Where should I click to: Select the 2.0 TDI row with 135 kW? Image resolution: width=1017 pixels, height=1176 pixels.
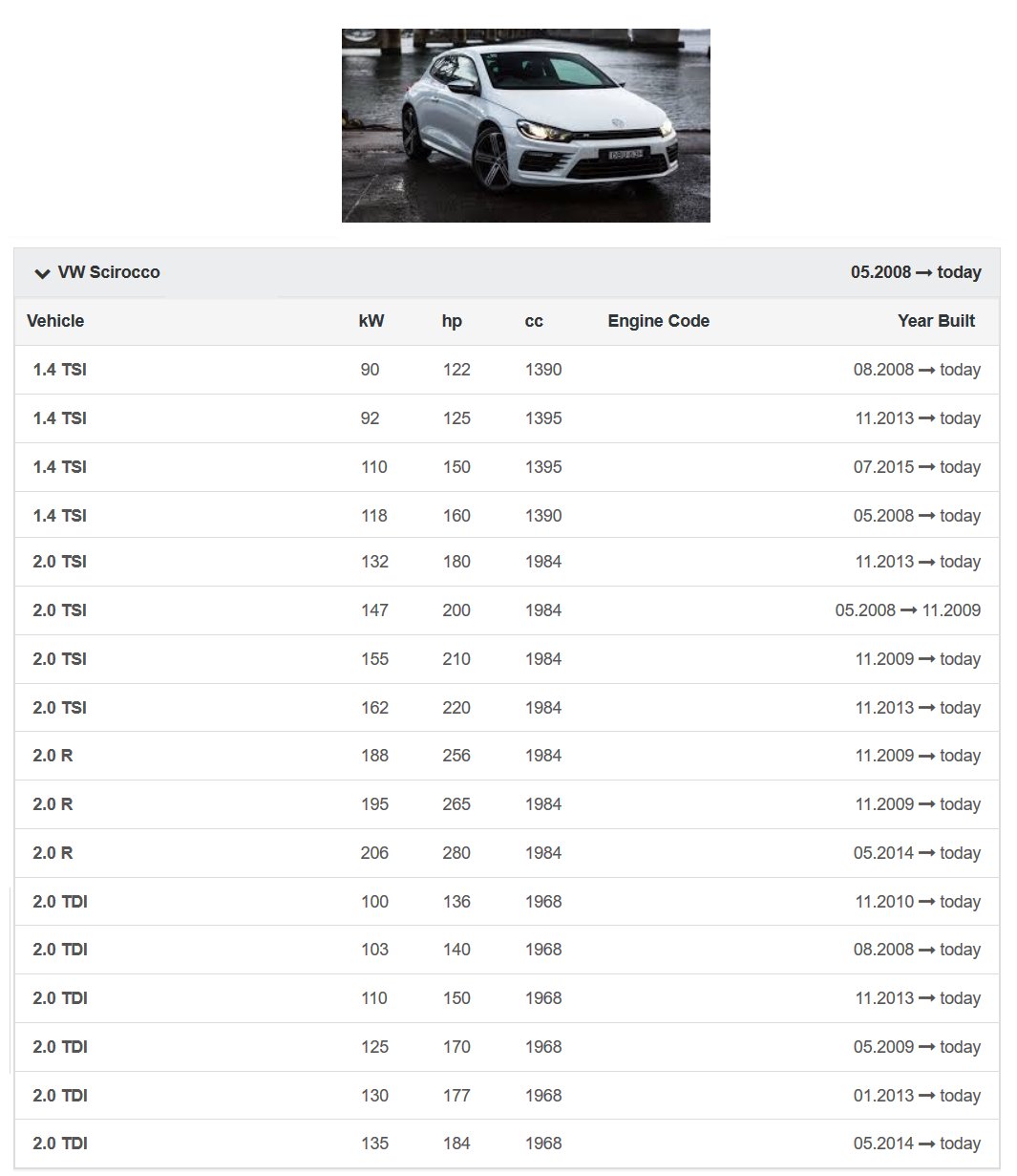pos(507,1144)
